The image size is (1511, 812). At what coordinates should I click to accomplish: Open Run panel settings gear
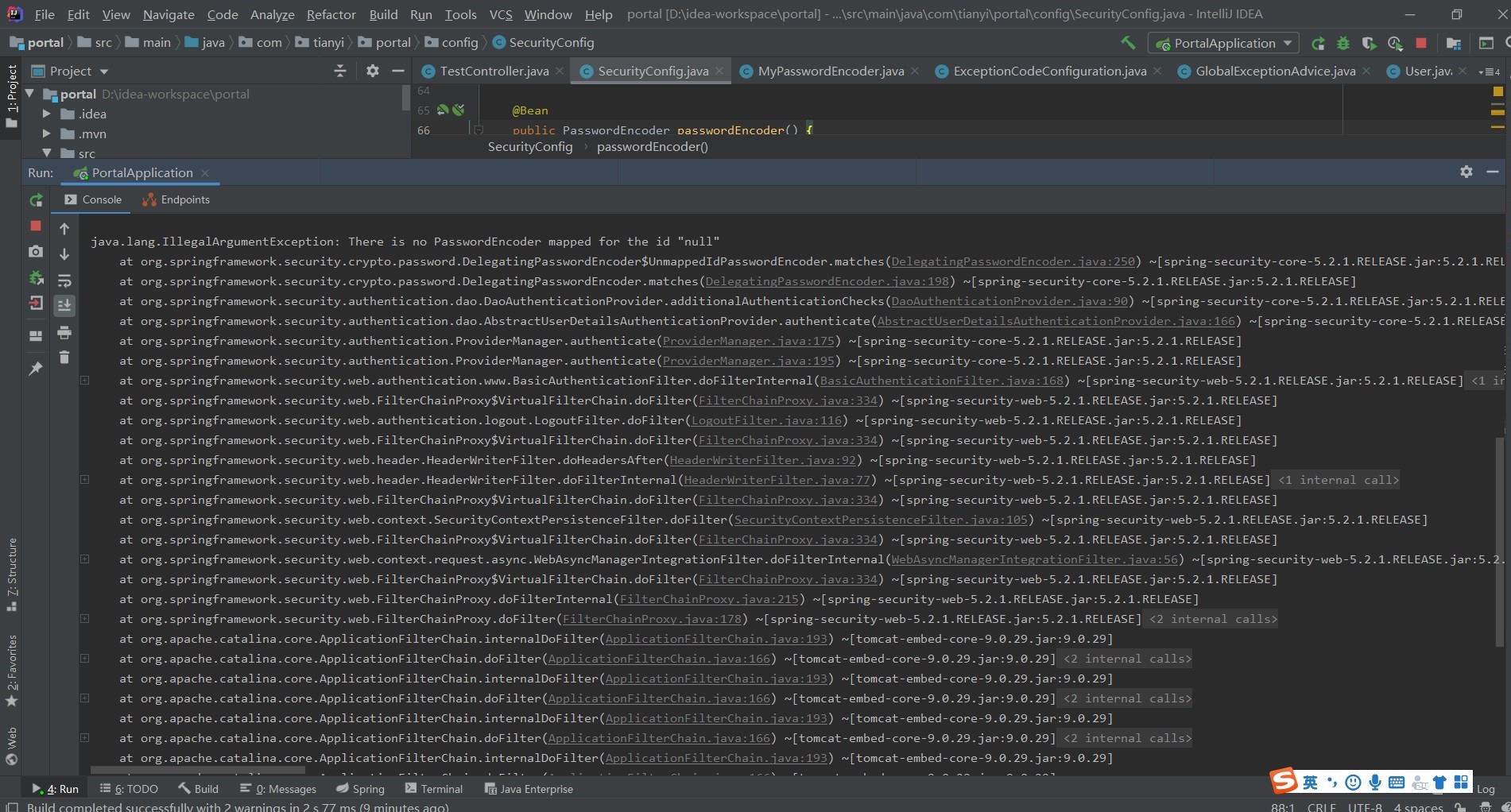point(1466,172)
